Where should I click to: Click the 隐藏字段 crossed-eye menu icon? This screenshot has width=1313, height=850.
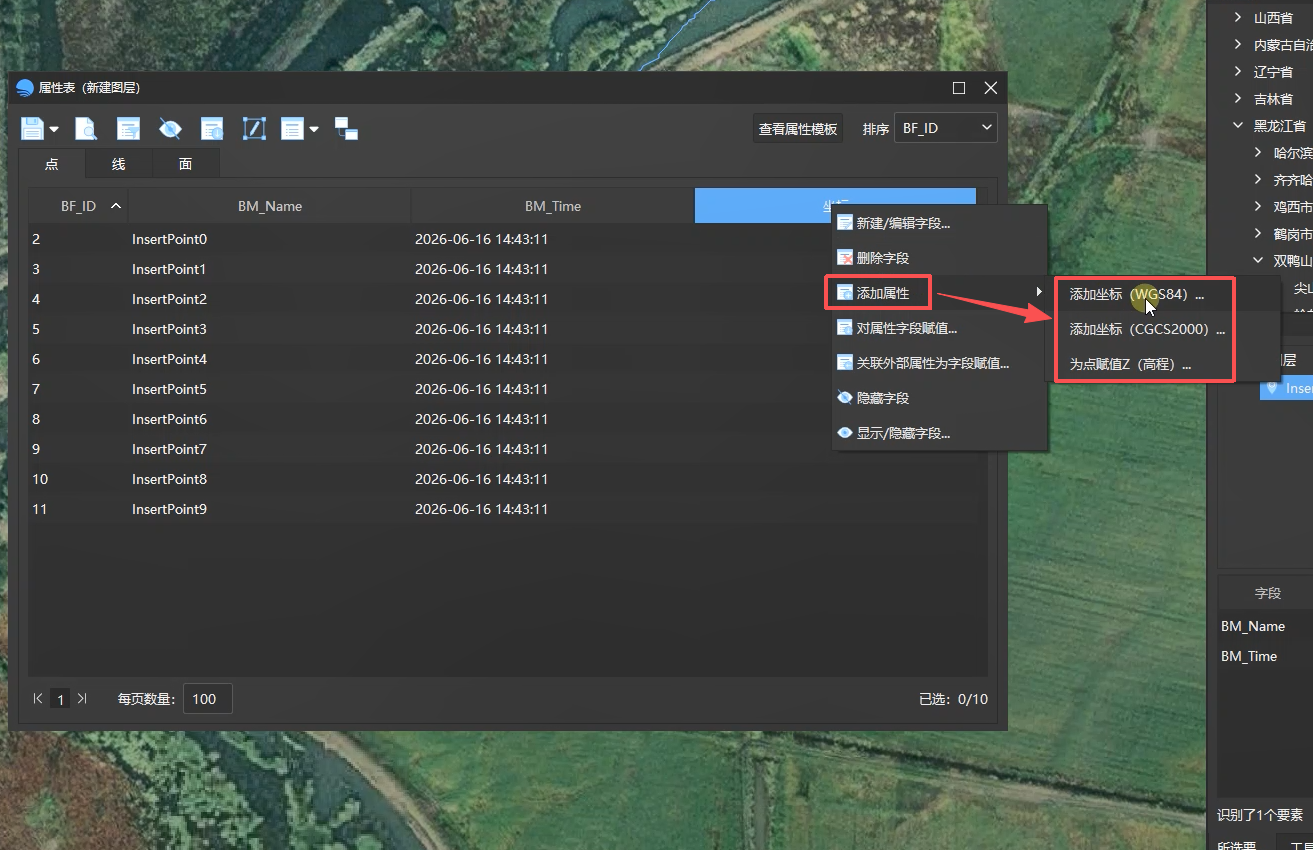point(845,398)
